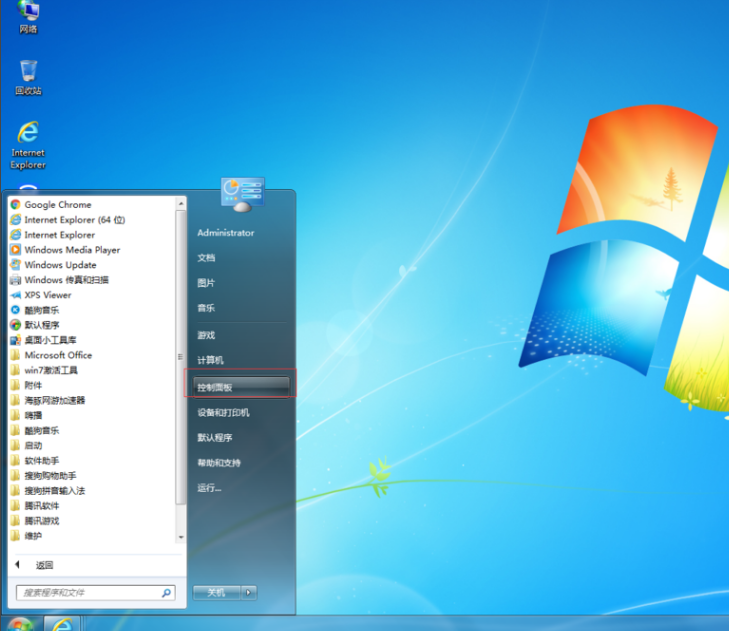Open 默认程序 in the left programs list

[x=42, y=325]
